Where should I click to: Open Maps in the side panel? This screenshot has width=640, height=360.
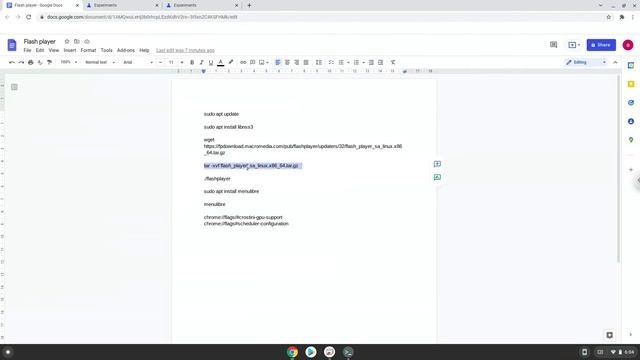(x=631, y=140)
